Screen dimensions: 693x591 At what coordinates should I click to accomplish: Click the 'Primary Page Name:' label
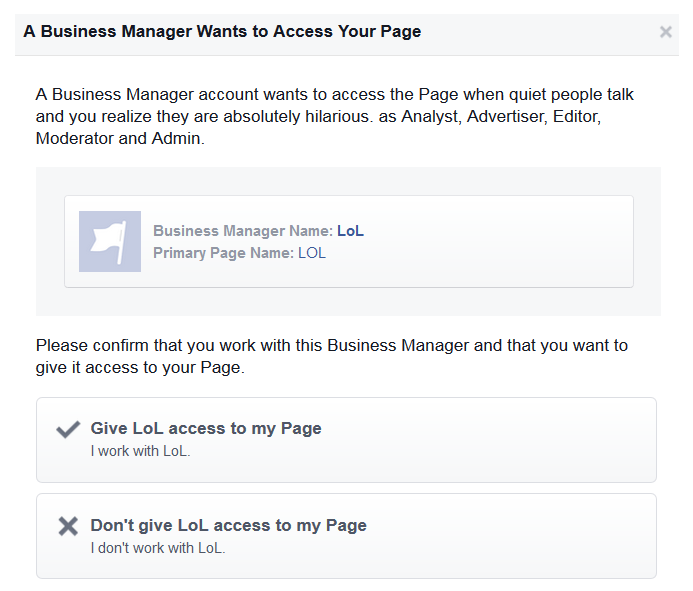tap(223, 253)
